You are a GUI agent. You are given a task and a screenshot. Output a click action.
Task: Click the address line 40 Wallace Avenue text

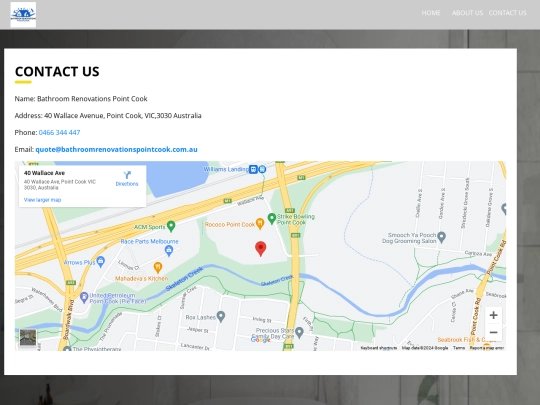pyautogui.click(x=108, y=116)
